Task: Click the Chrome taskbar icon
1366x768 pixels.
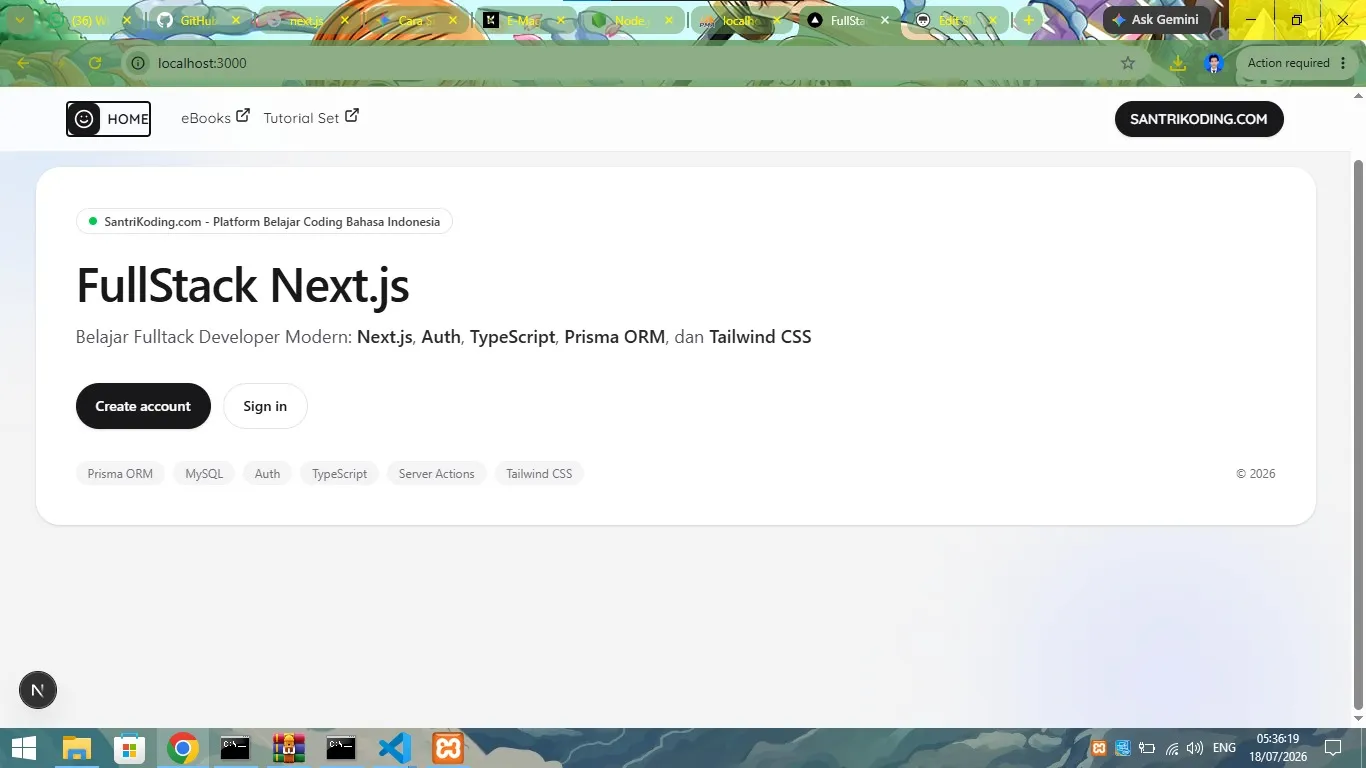Action: tap(182, 748)
